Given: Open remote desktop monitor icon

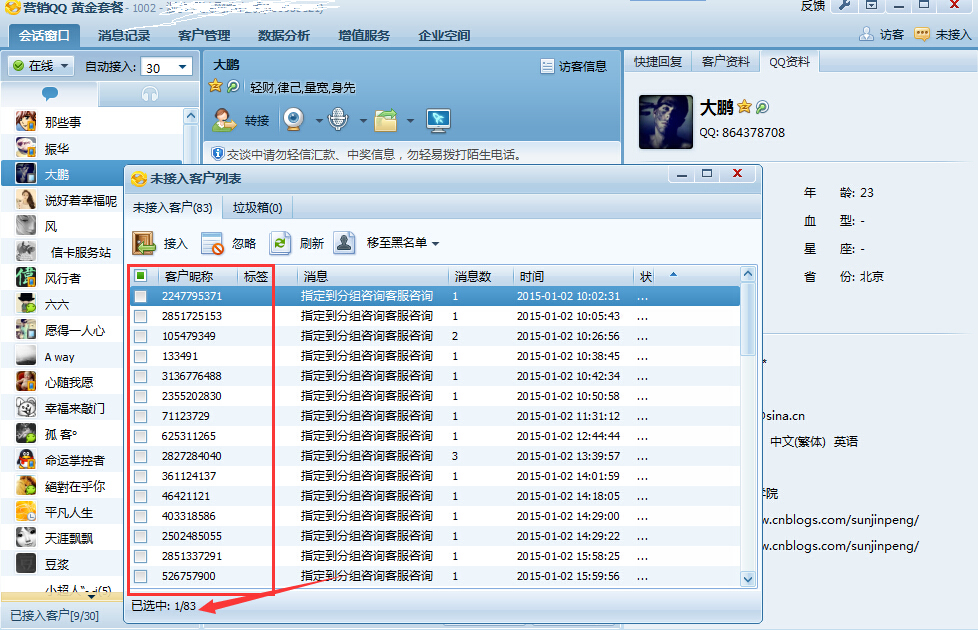Looking at the screenshot, I should coord(437,120).
